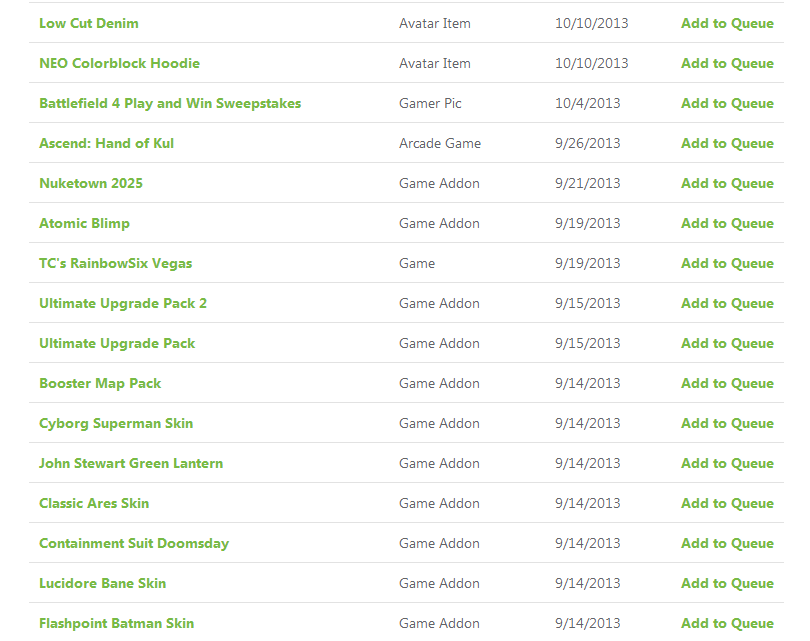Open the Ultimate Upgrade Pack link (not Pack 2)

click(x=117, y=343)
